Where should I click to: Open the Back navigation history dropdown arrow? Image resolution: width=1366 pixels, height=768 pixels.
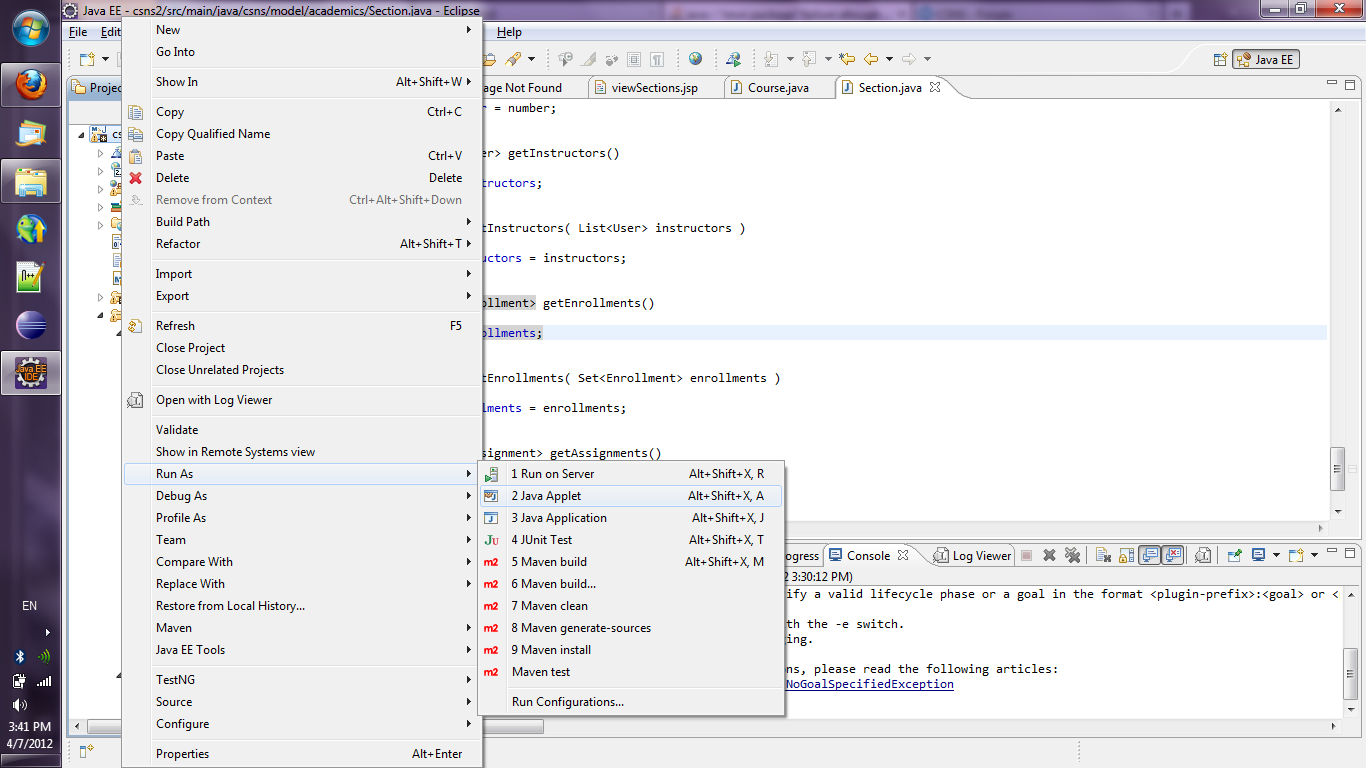point(889,59)
